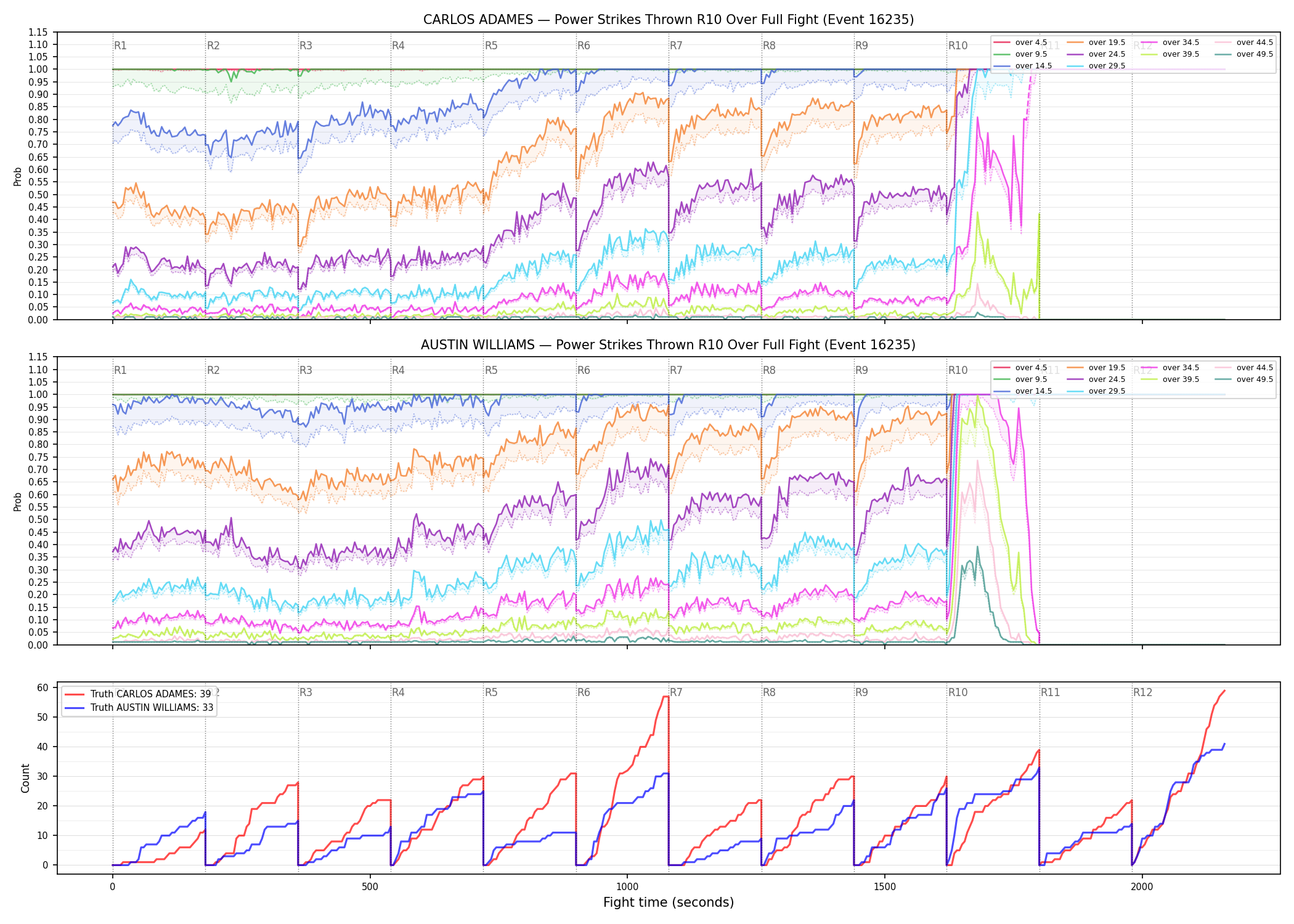Click the R10 round marker in Austin Williams chart
Screen dimensions: 1294x924
(x=958, y=370)
